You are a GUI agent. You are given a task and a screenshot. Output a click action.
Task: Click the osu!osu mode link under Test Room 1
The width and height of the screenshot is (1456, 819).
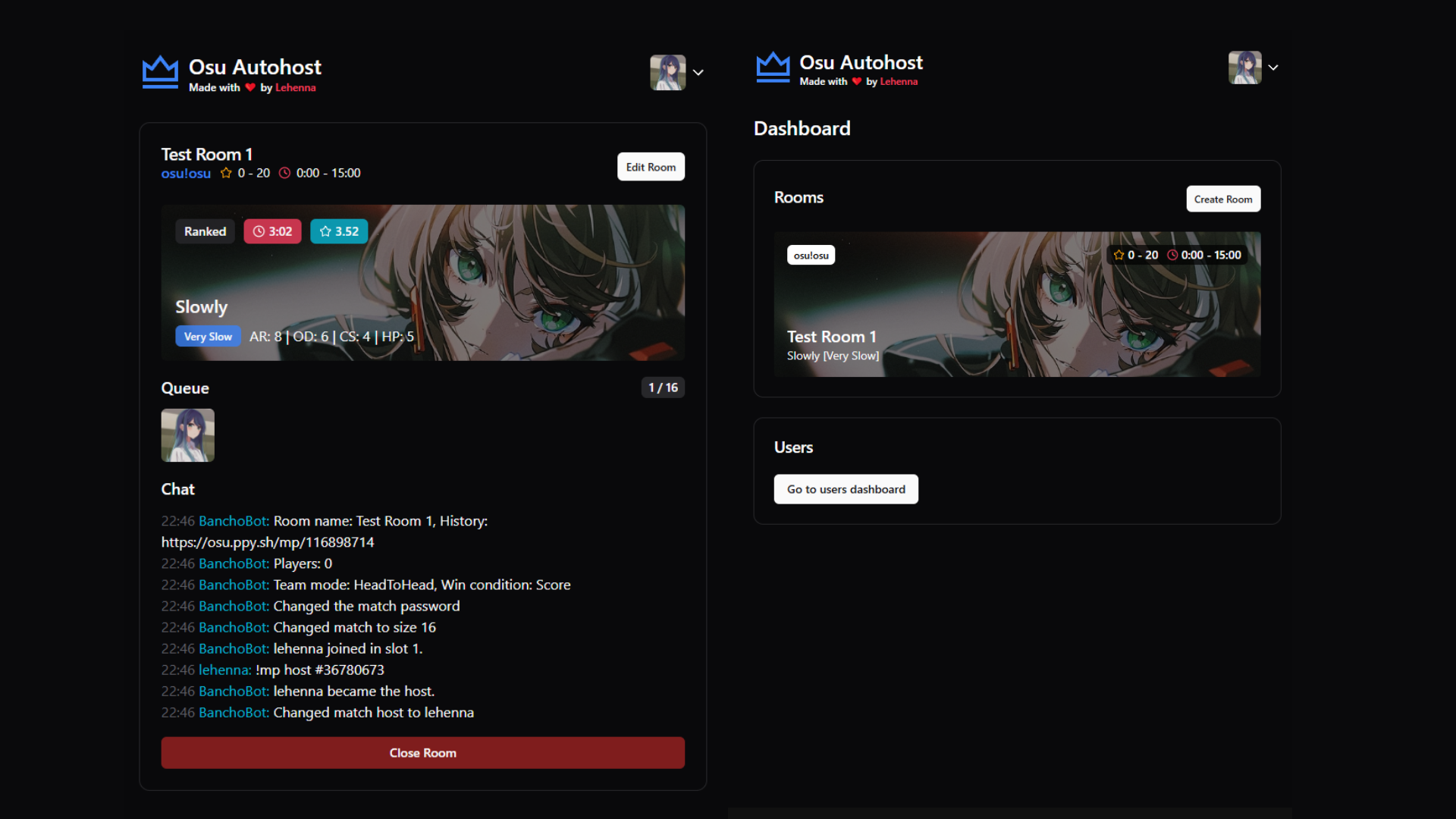(x=186, y=174)
